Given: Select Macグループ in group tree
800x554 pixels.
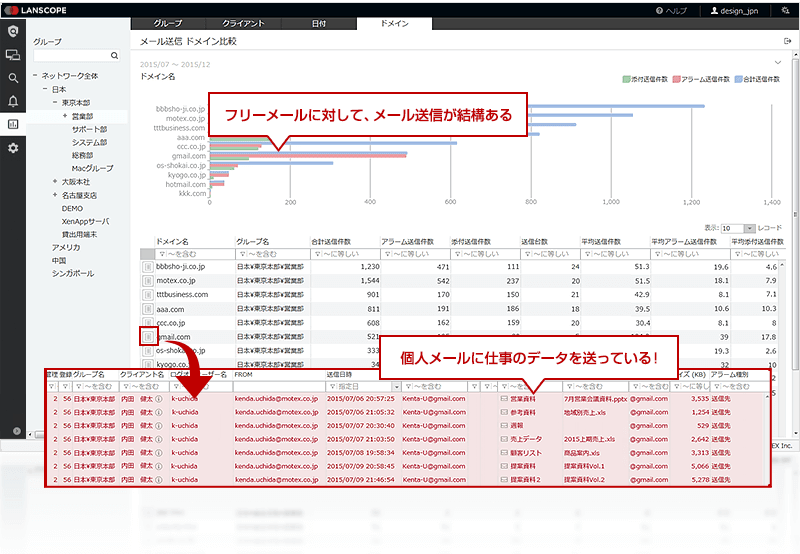Looking at the screenshot, I should [92, 168].
